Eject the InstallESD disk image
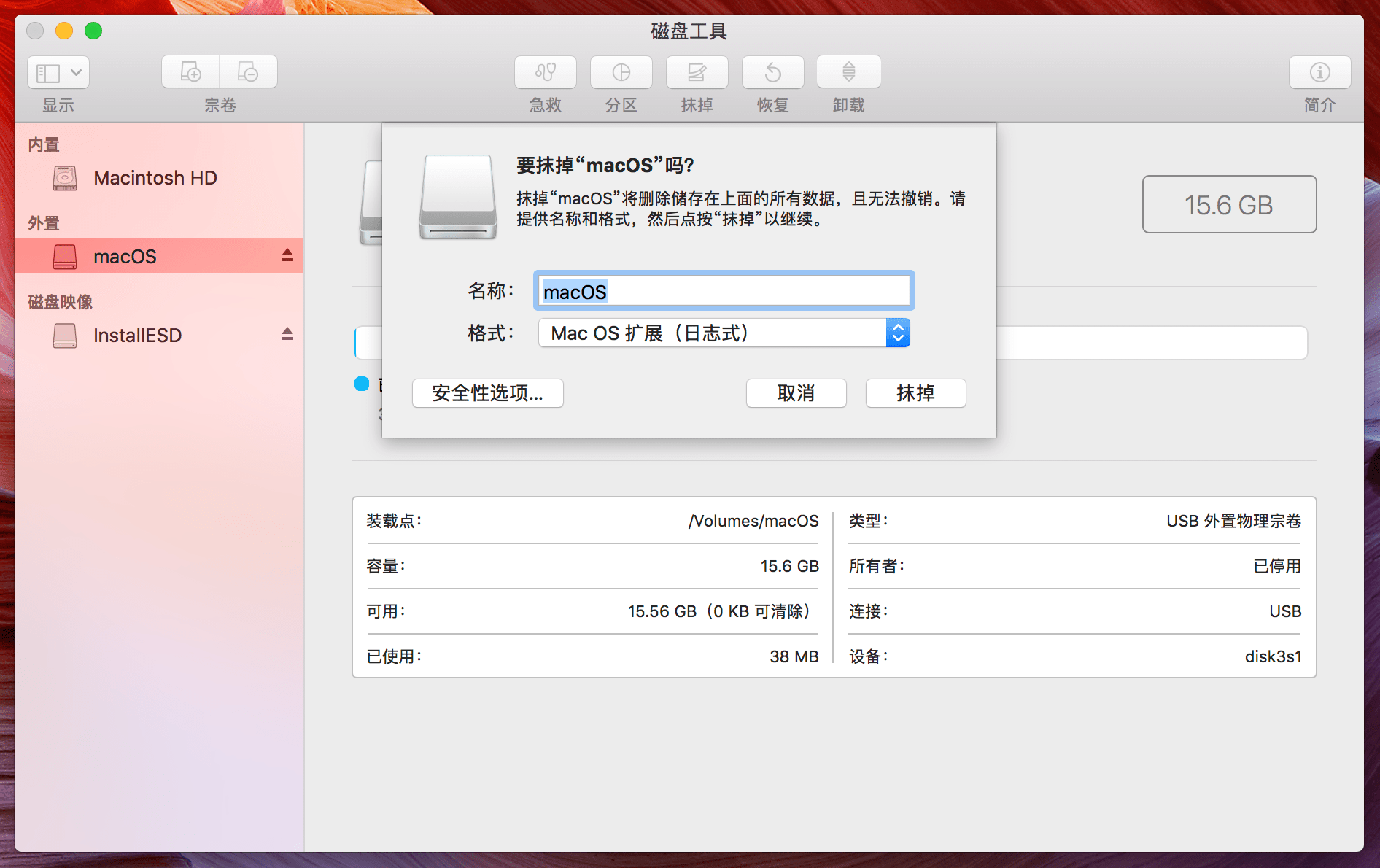The height and width of the screenshot is (868, 1380). 287,334
